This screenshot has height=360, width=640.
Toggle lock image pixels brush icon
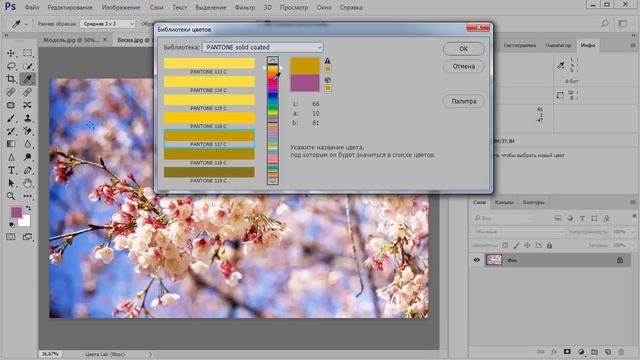(516, 245)
